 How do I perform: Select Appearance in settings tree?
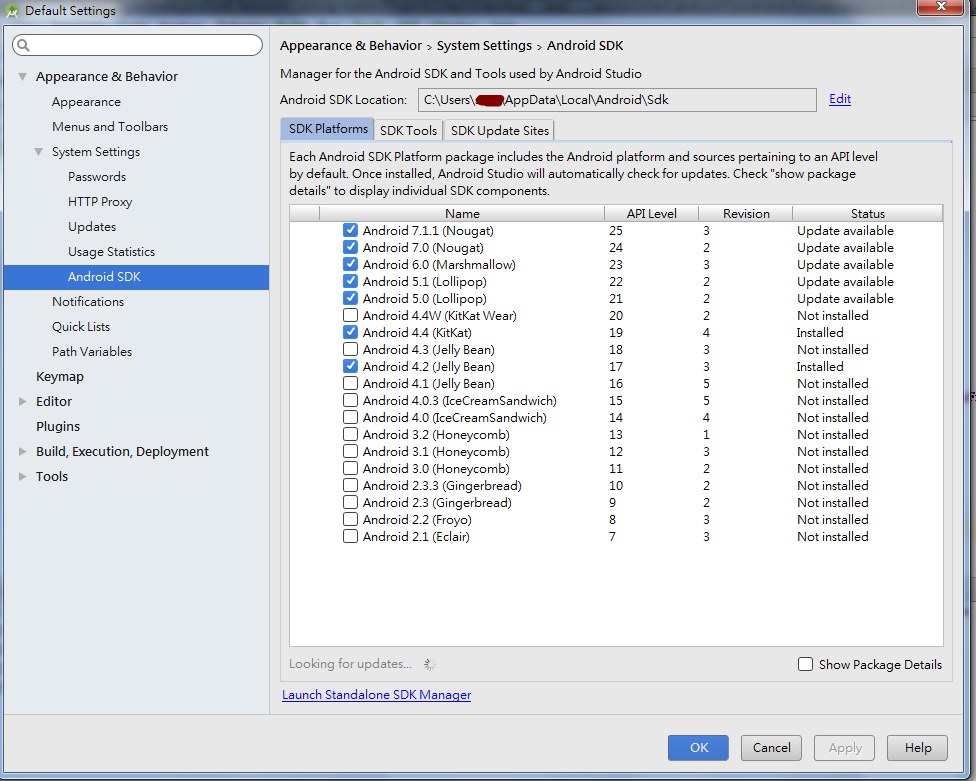click(x=87, y=101)
